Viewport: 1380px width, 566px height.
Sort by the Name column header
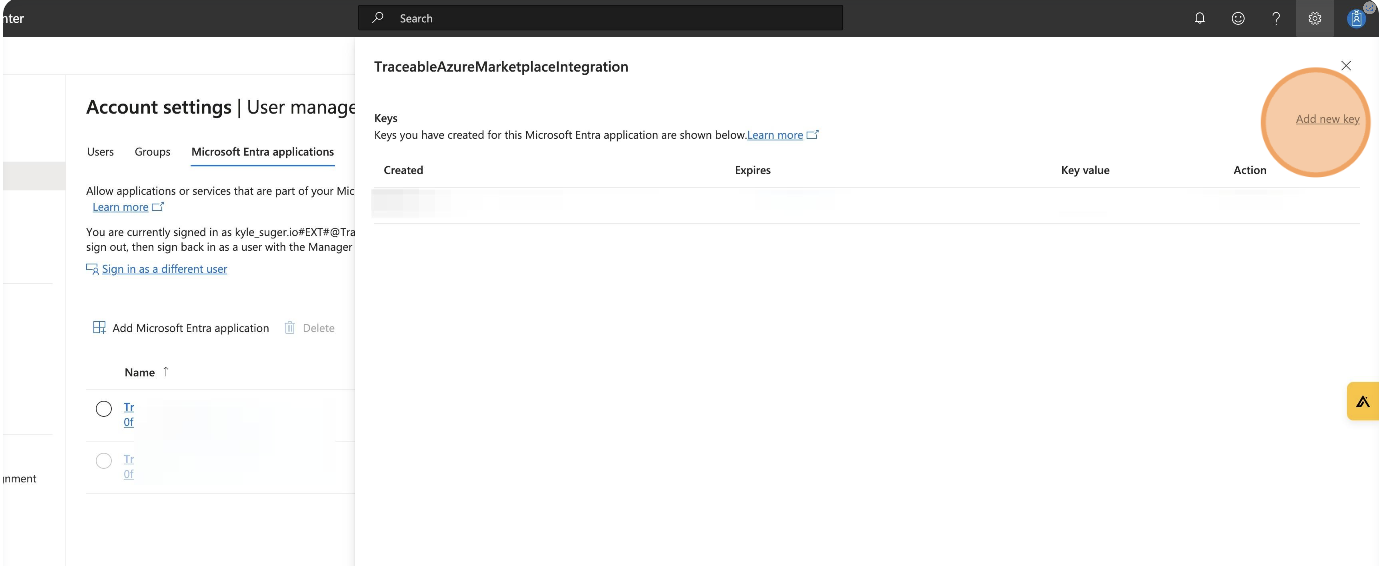(139, 372)
